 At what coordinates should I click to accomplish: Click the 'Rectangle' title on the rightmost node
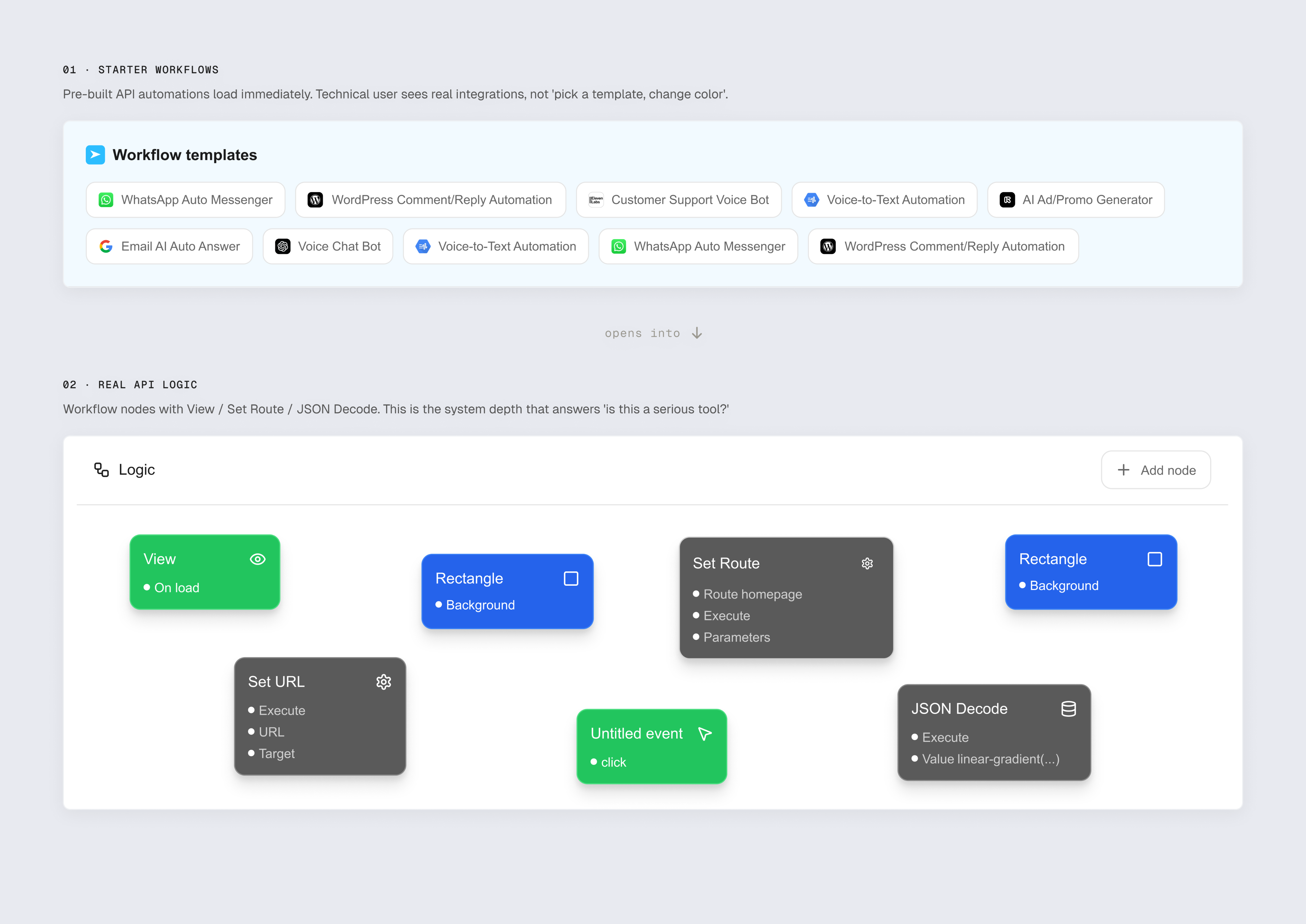point(1052,559)
